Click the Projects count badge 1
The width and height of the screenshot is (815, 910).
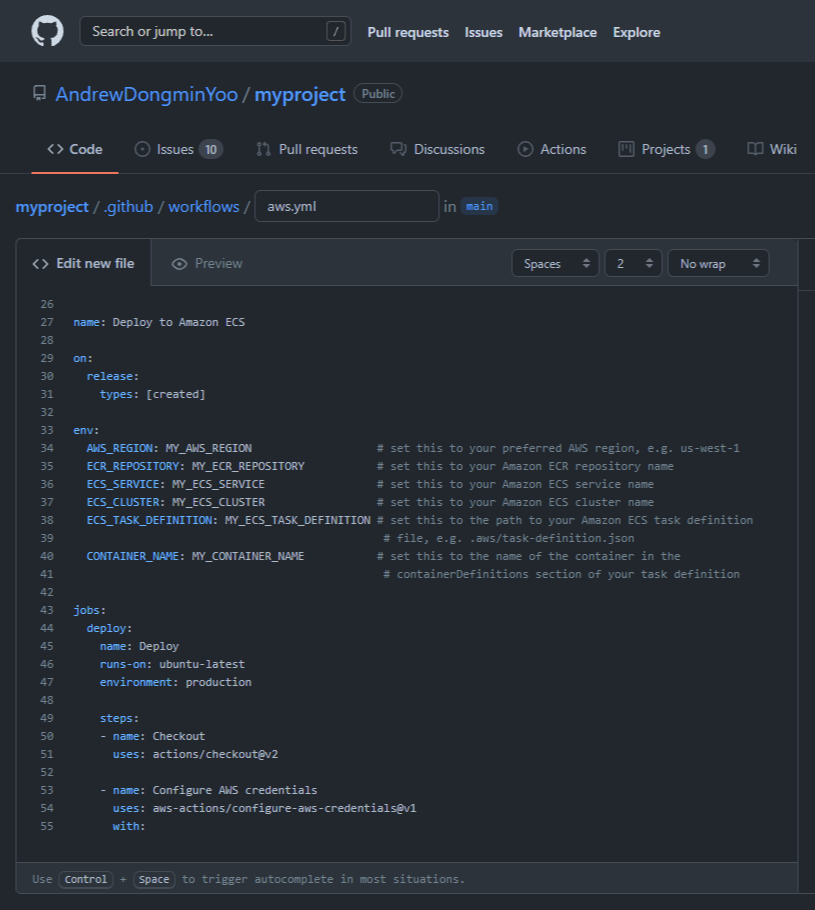tap(705, 150)
